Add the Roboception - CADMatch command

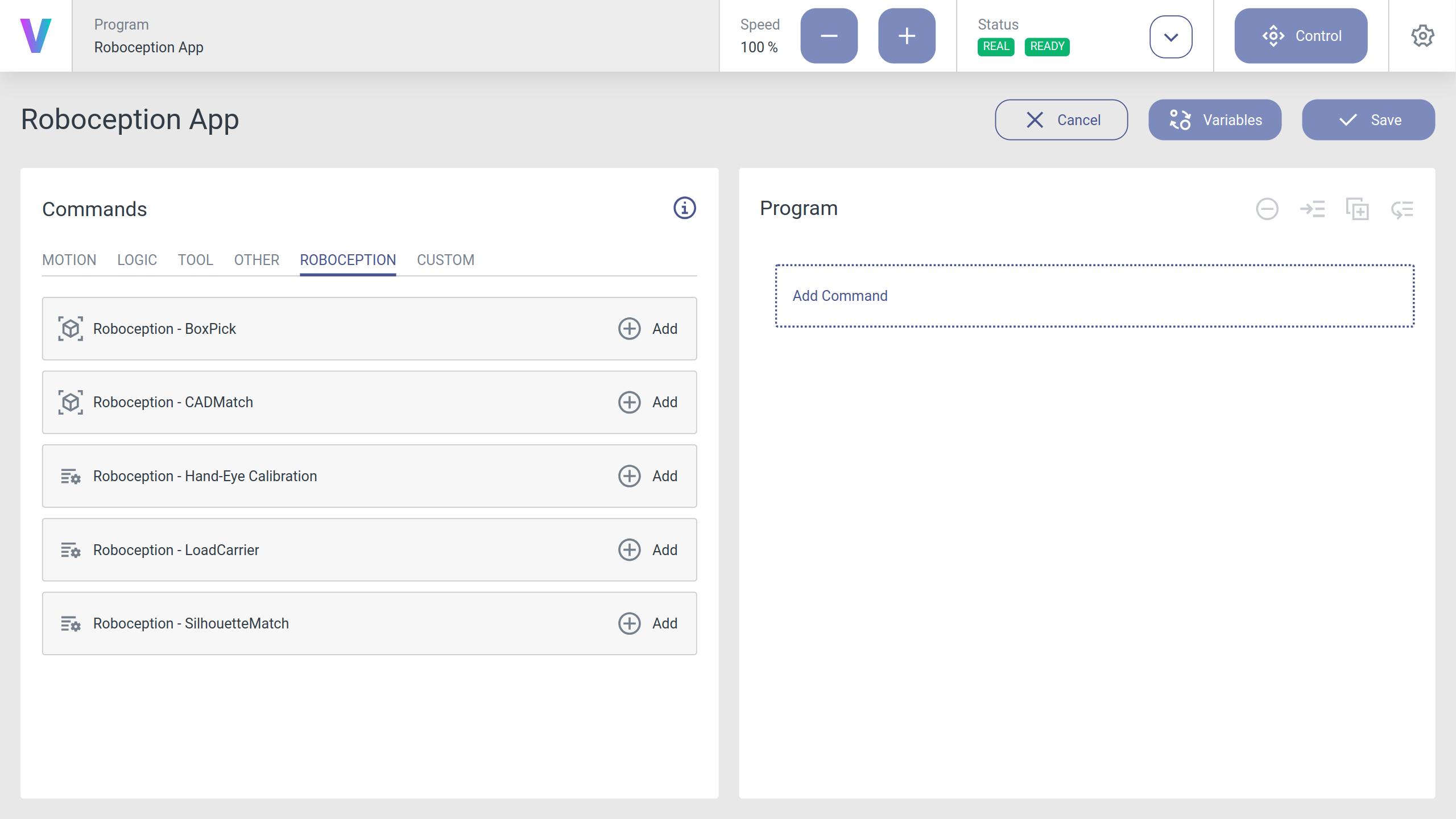click(648, 402)
